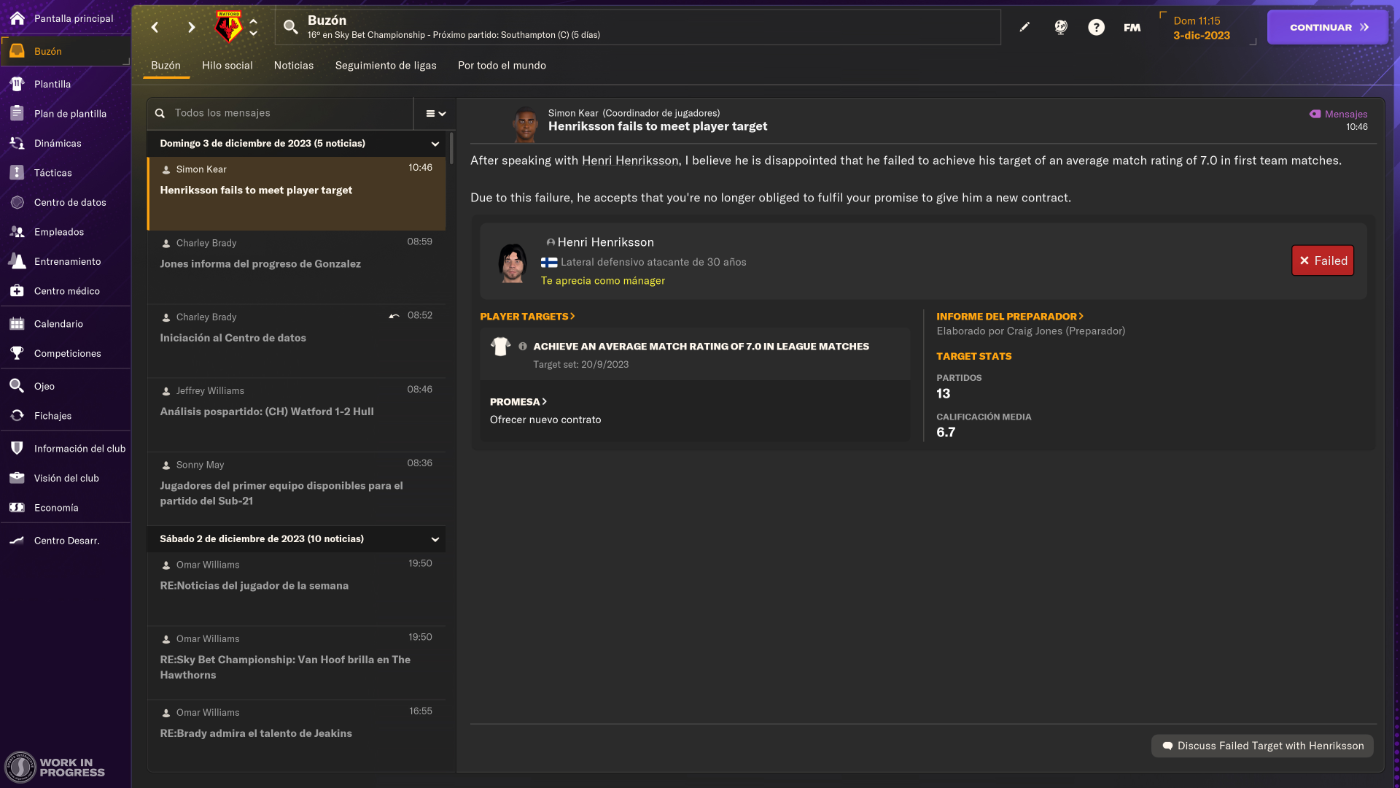Click the Watford club badge
Screen dimensions: 1400x788
point(229,27)
